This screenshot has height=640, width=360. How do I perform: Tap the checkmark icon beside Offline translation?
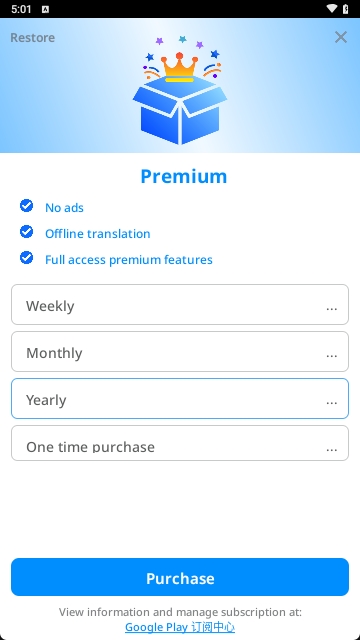point(27,232)
